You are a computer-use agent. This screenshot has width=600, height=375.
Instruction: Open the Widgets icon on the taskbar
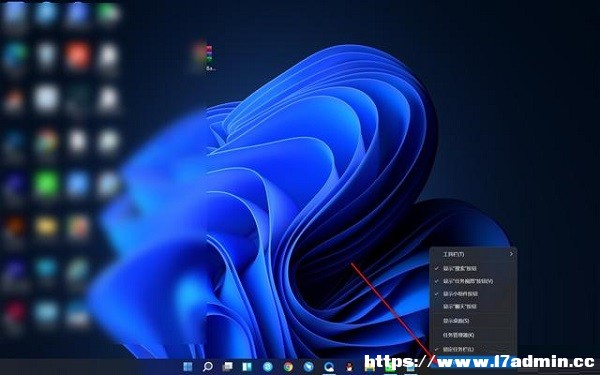coord(247,367)
